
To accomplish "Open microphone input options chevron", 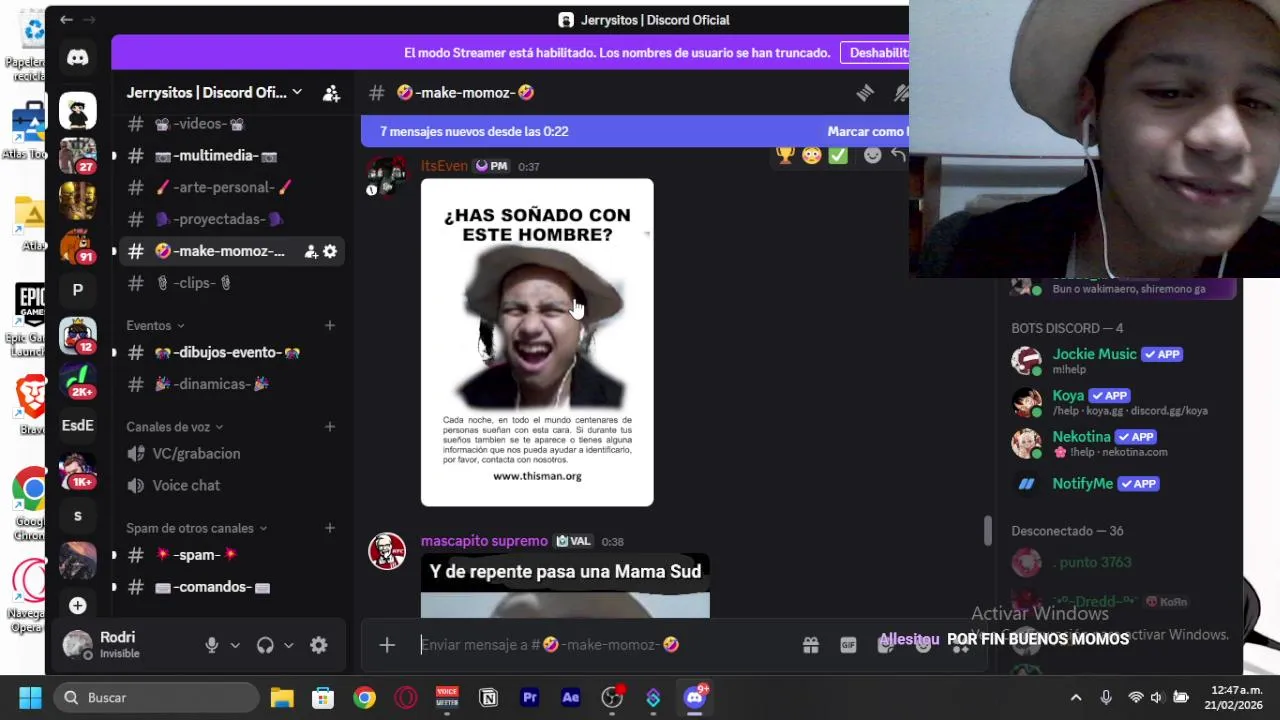I will coord(235,645).
